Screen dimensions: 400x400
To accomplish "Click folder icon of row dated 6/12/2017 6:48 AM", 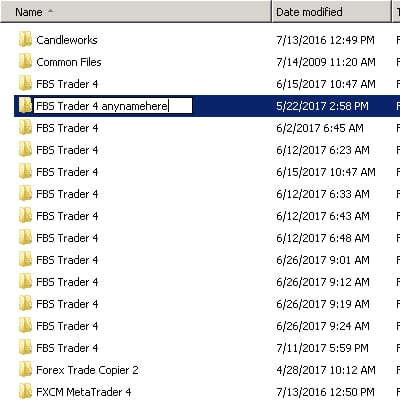I will click(x=25, y=238).
